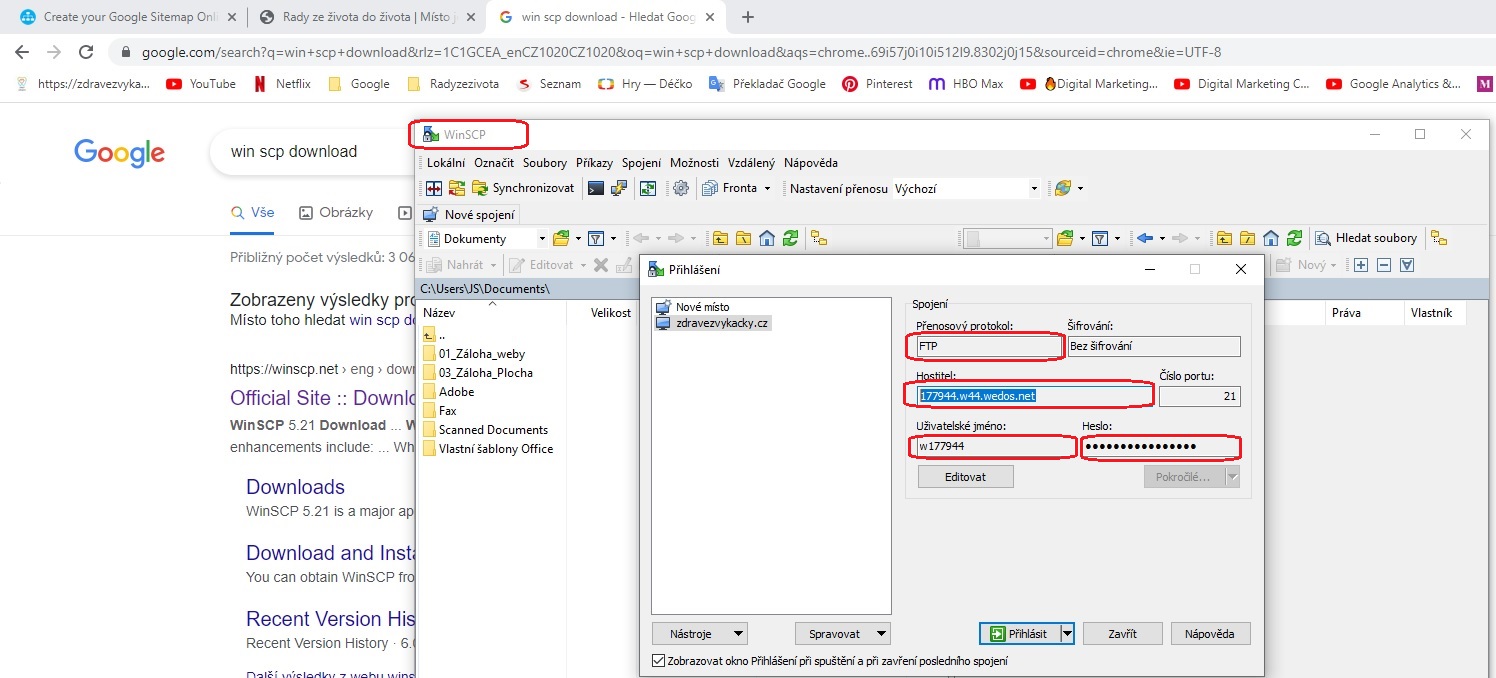Click the Číslo portu port field

(1200, 396)
